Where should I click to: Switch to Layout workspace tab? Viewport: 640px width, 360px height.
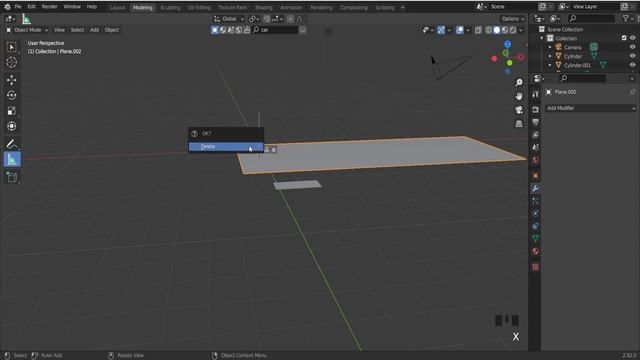click(118, 8)
